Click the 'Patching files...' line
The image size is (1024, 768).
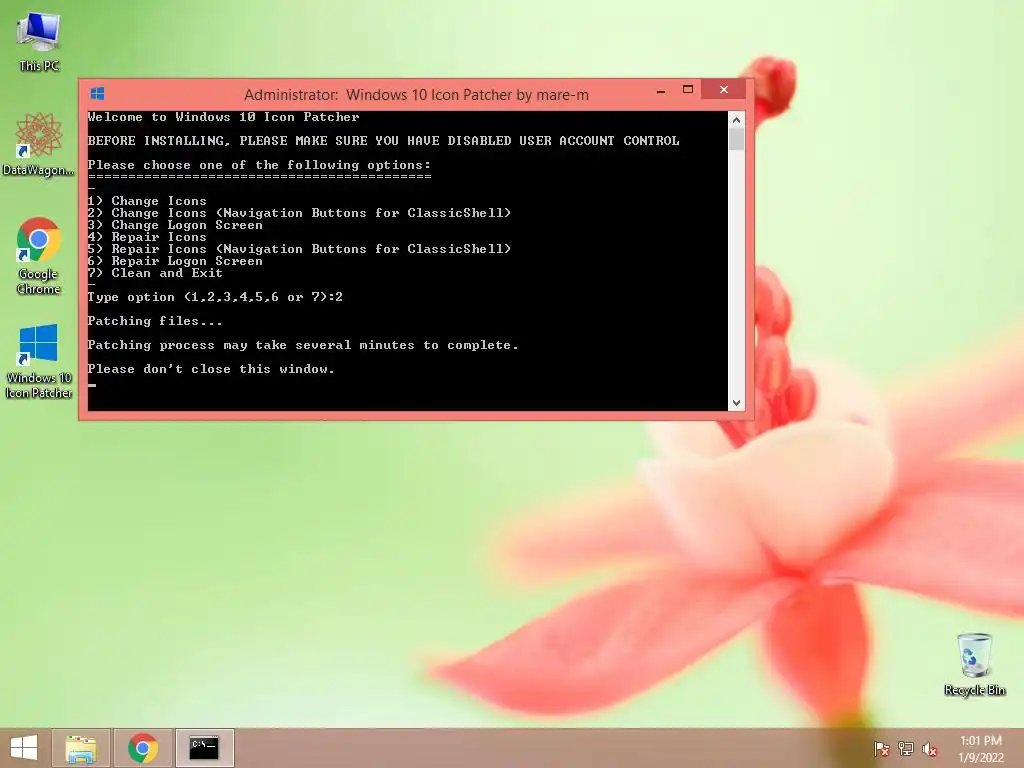pyautogui.click(x=155, y=321)
